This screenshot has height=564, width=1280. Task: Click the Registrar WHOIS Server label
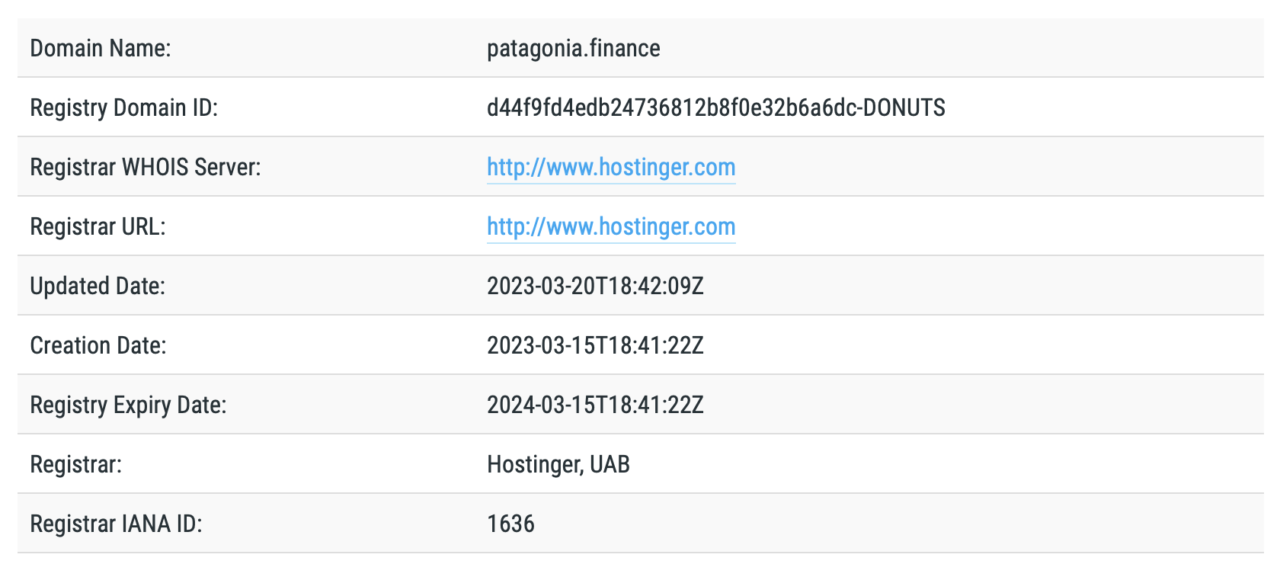145,167
